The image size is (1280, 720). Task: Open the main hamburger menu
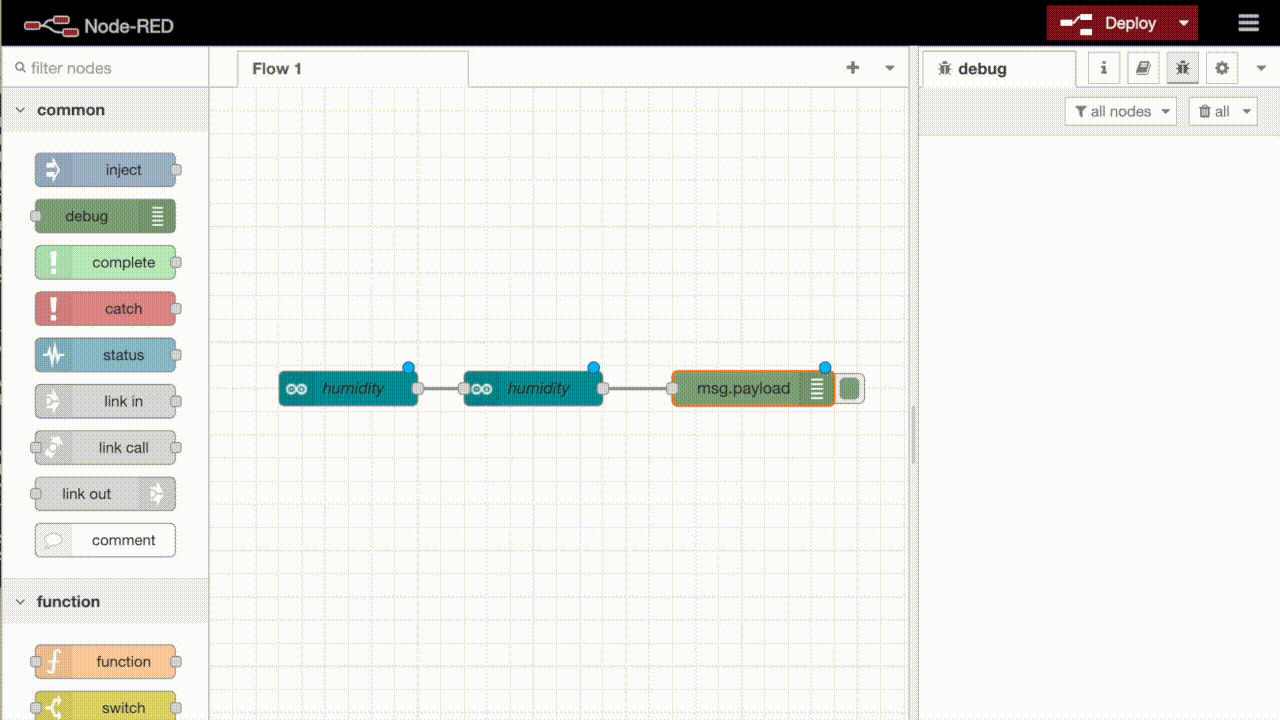[1248, 22]
